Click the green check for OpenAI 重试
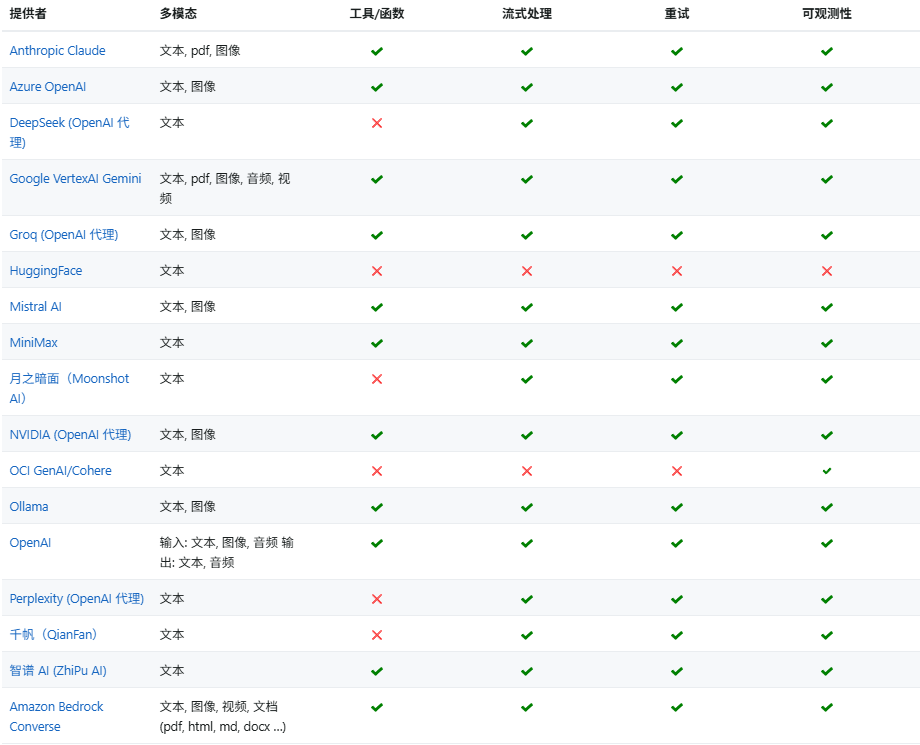The image size is (920, 745). tap(677, 543)
